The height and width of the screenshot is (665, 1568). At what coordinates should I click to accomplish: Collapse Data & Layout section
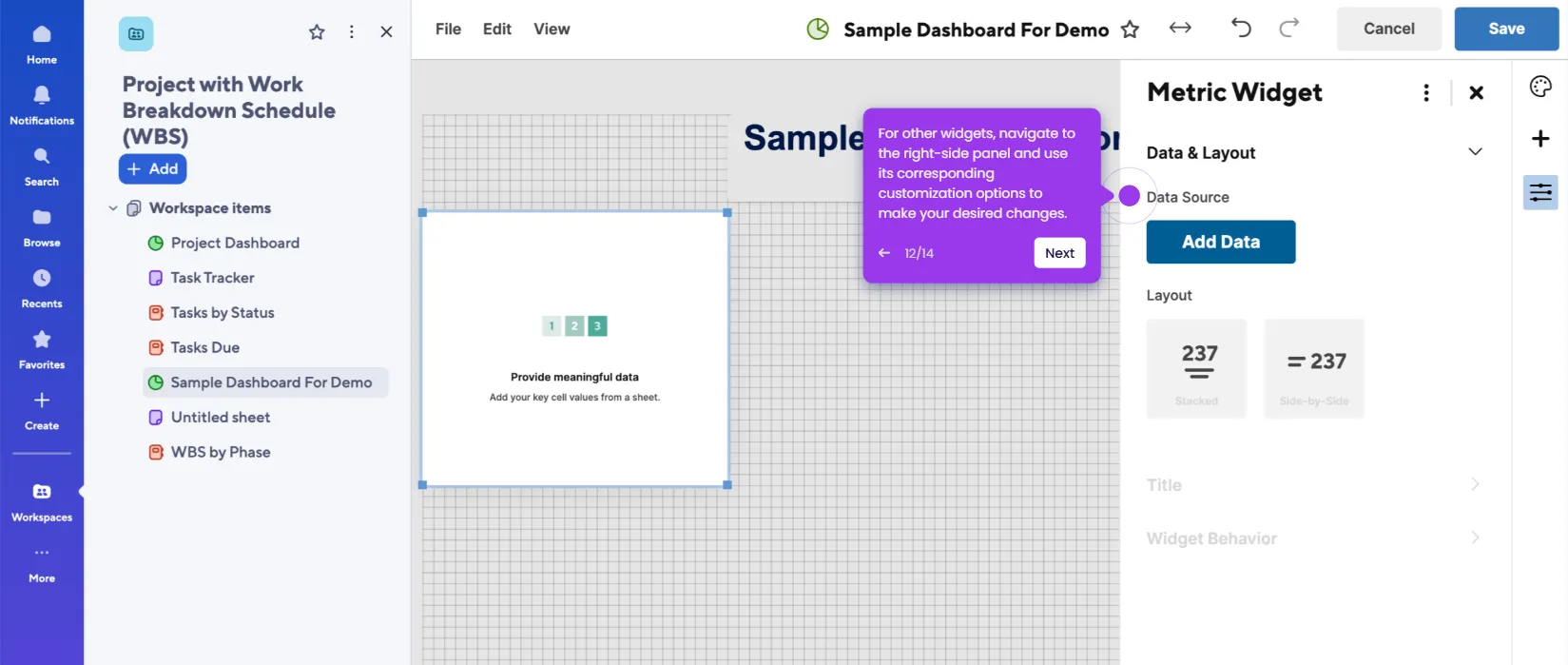tap(1475, 152)
